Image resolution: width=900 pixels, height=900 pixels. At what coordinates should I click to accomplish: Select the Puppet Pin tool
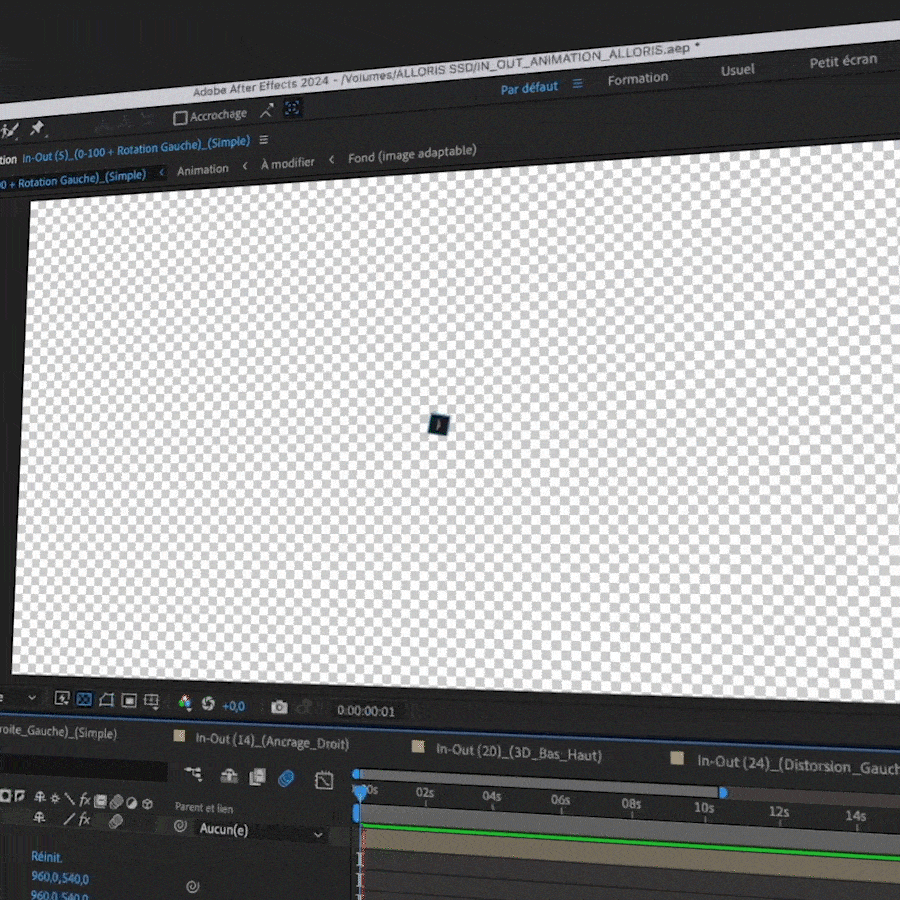37,128
